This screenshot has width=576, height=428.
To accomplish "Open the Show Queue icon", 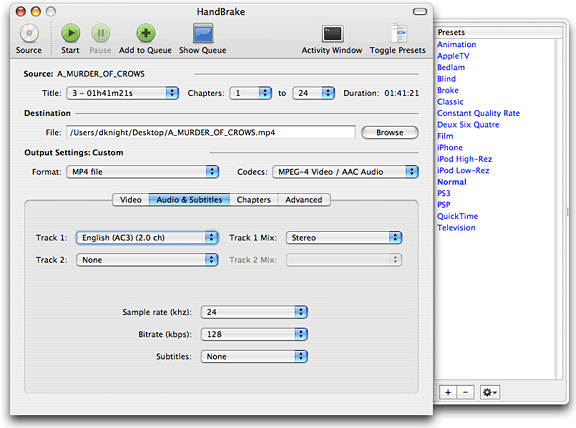I will coord(203,33).
